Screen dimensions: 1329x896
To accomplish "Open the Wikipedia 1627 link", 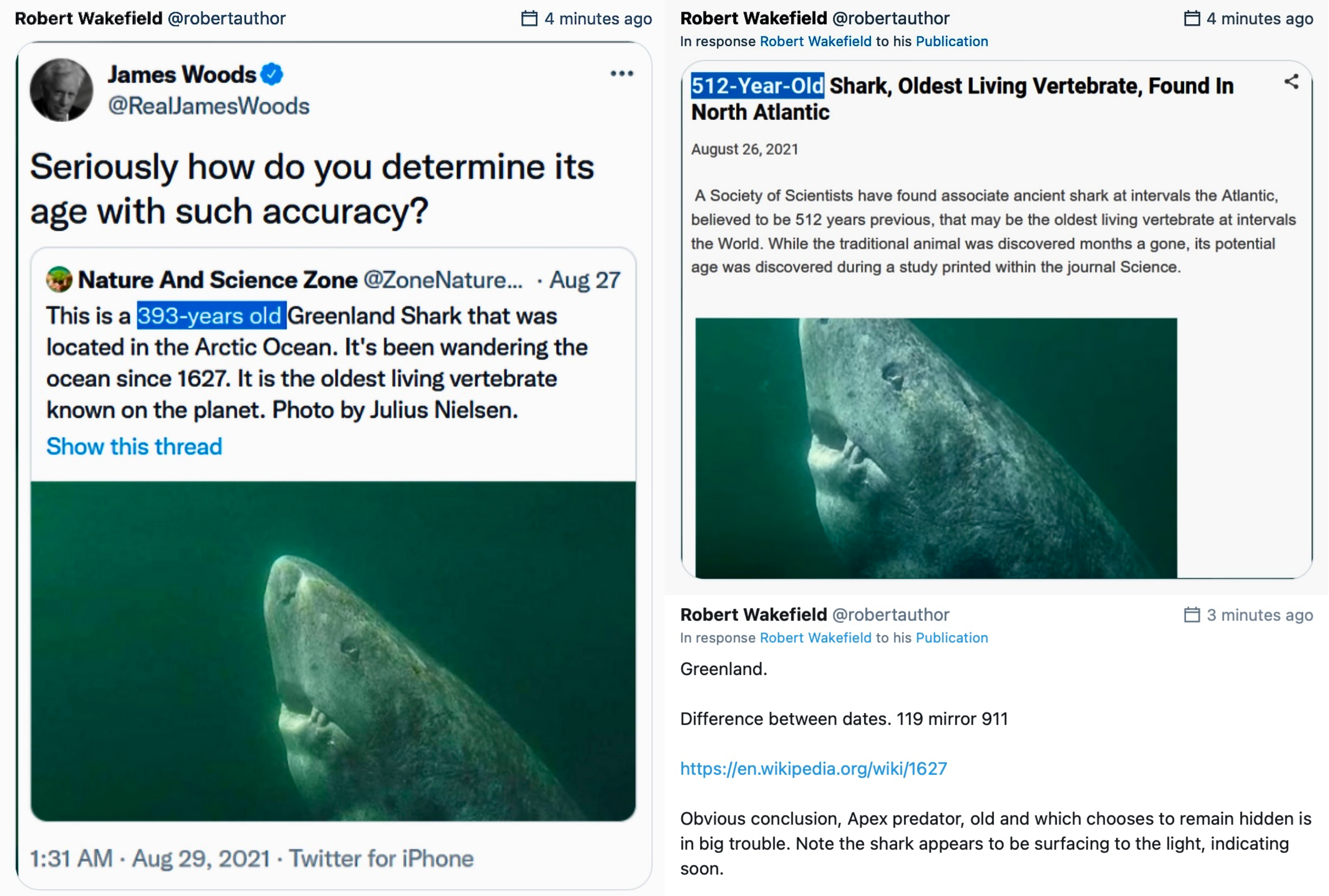I will coord(813,769).
